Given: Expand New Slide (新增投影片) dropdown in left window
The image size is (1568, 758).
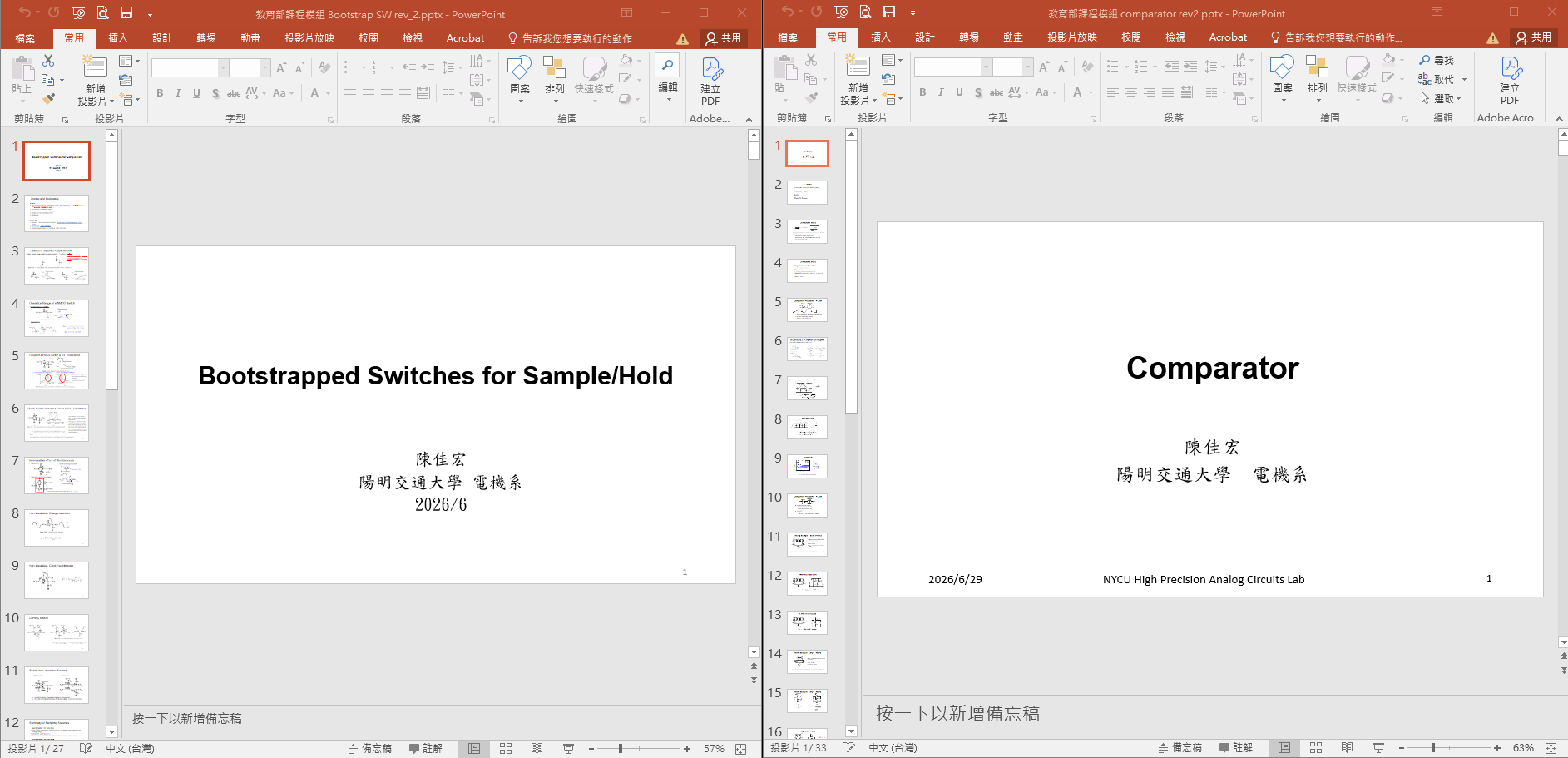Looking at the screenshot, I should [96, 96].
